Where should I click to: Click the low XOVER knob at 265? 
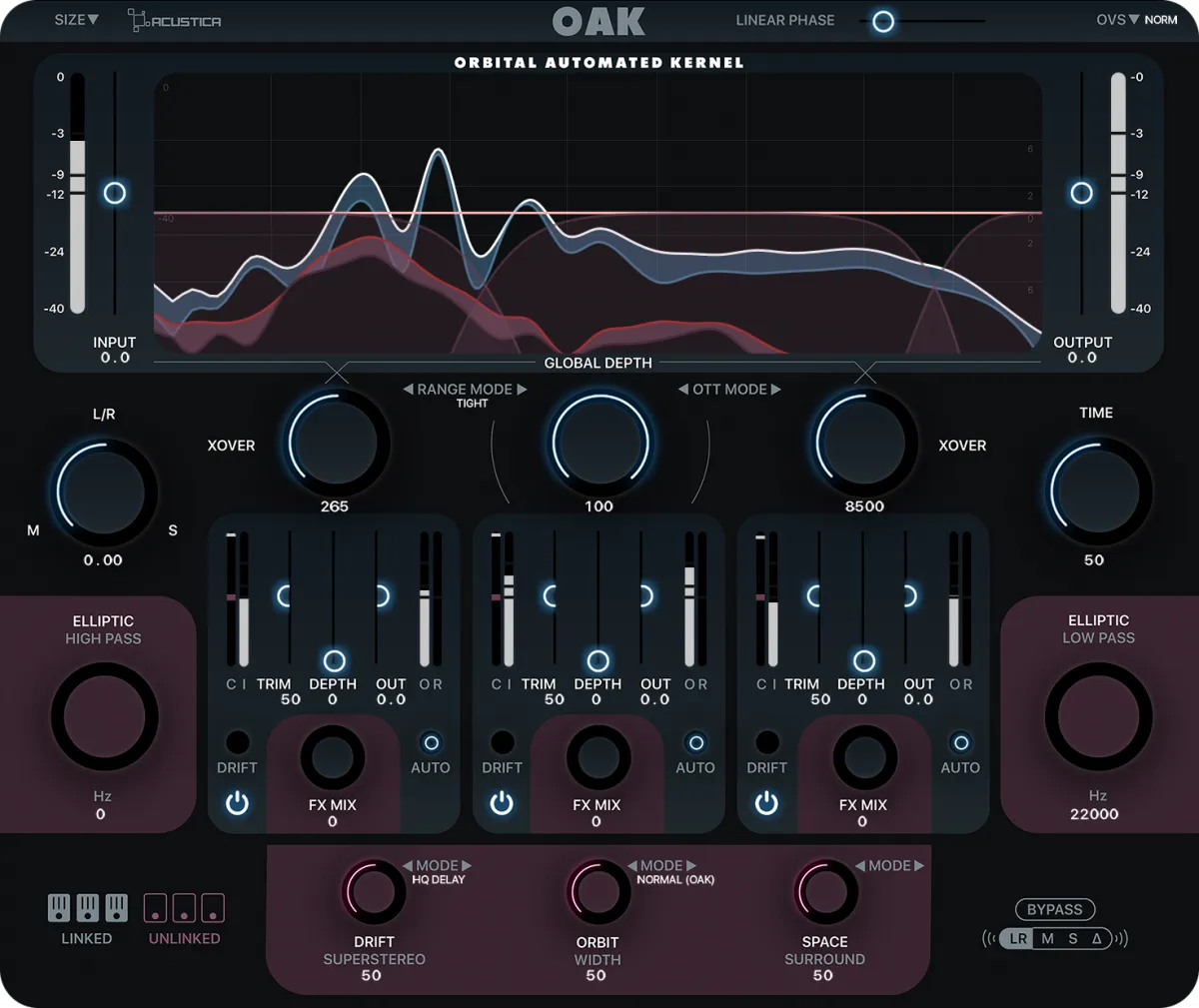click(x=337, y=442)
